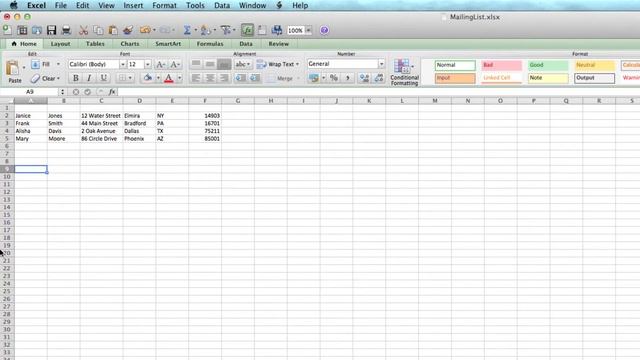Open the Insert menu in menu bar
The image size is (640, 360).
click(133, 6)
